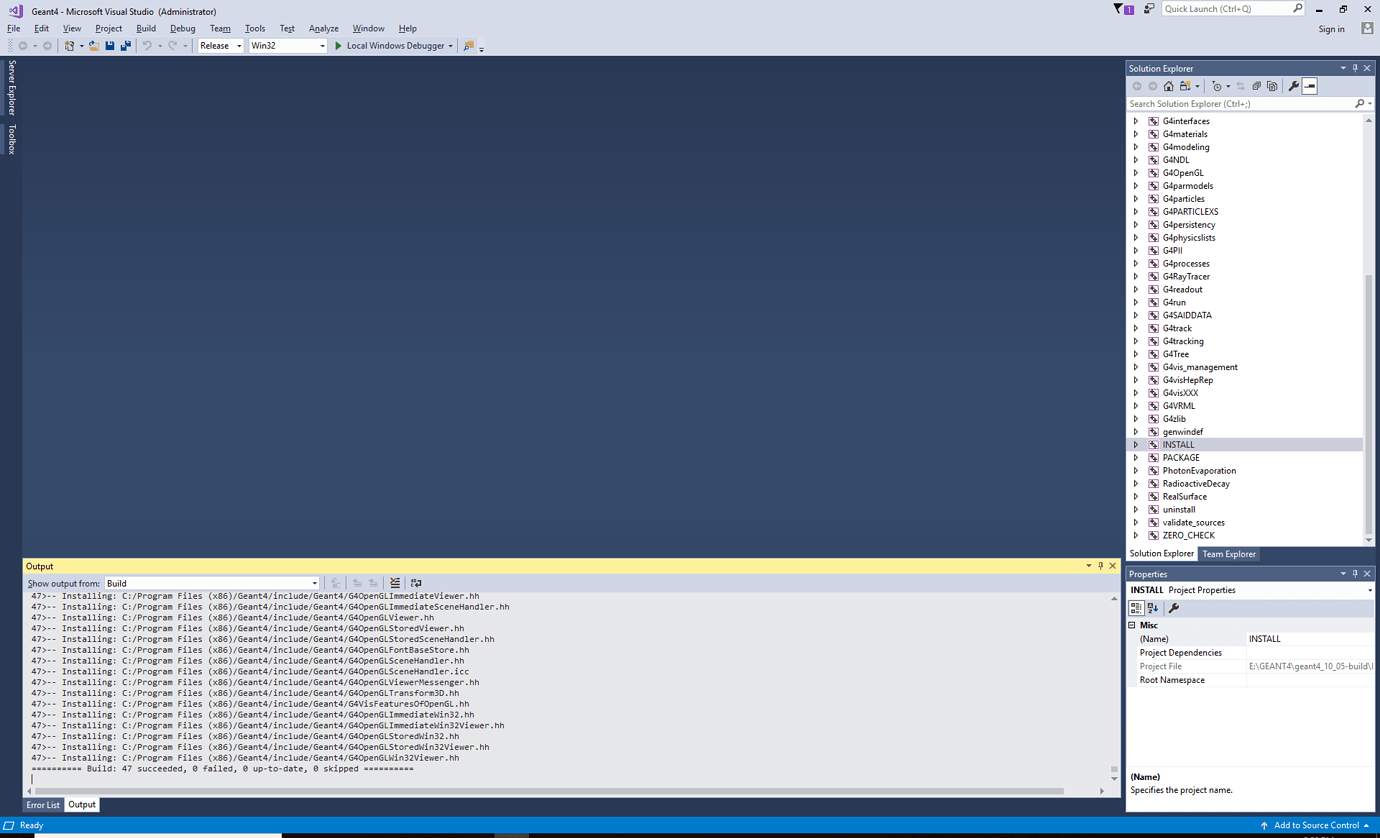
Task: Toggle Preview Selected Items in Solution Explorer
Action: click(1310, 86)
